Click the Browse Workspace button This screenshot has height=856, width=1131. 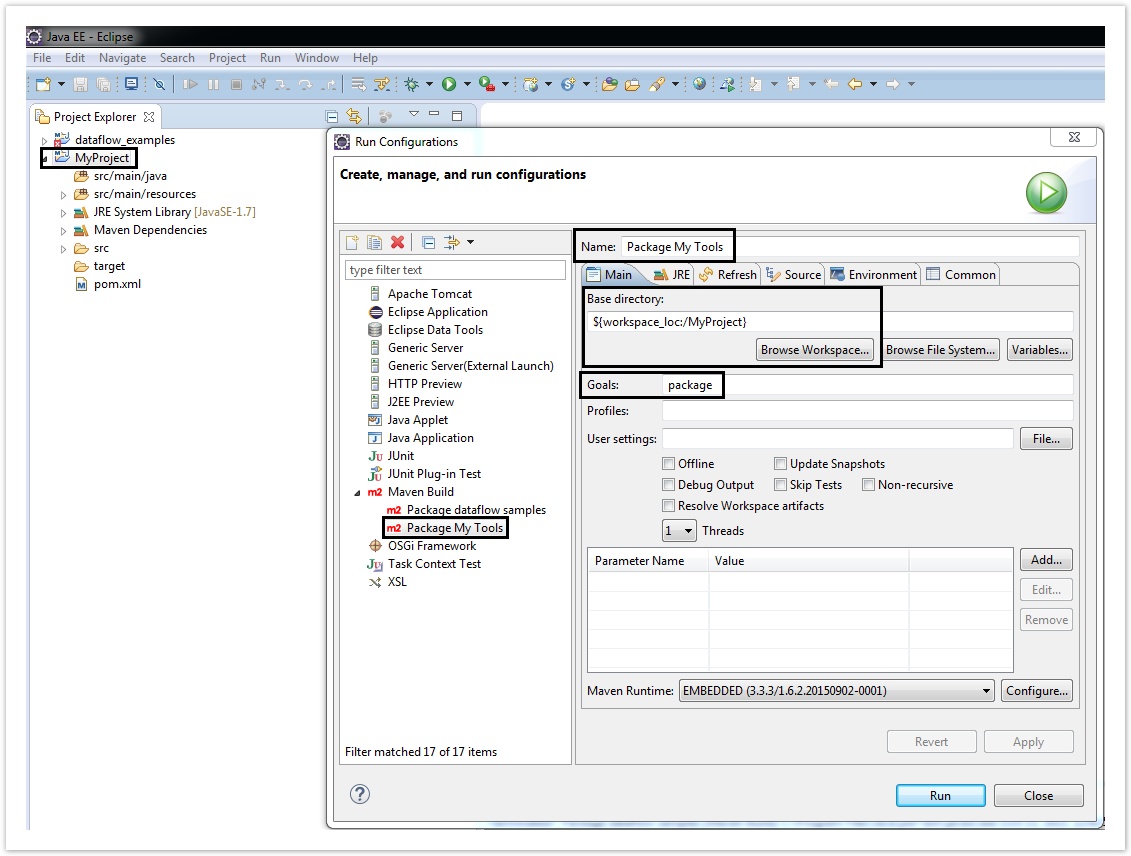pyautogui.click(x=814, y=349)
